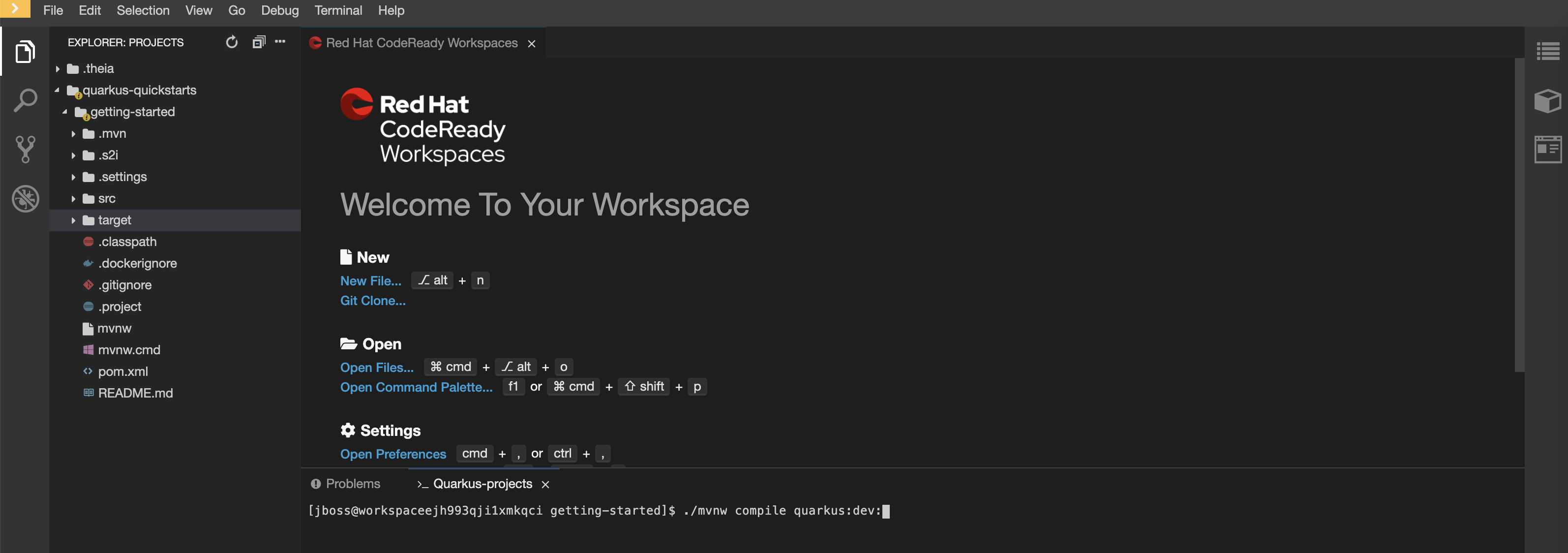Collapse all folders in Explorer

(x=259, y=42)
